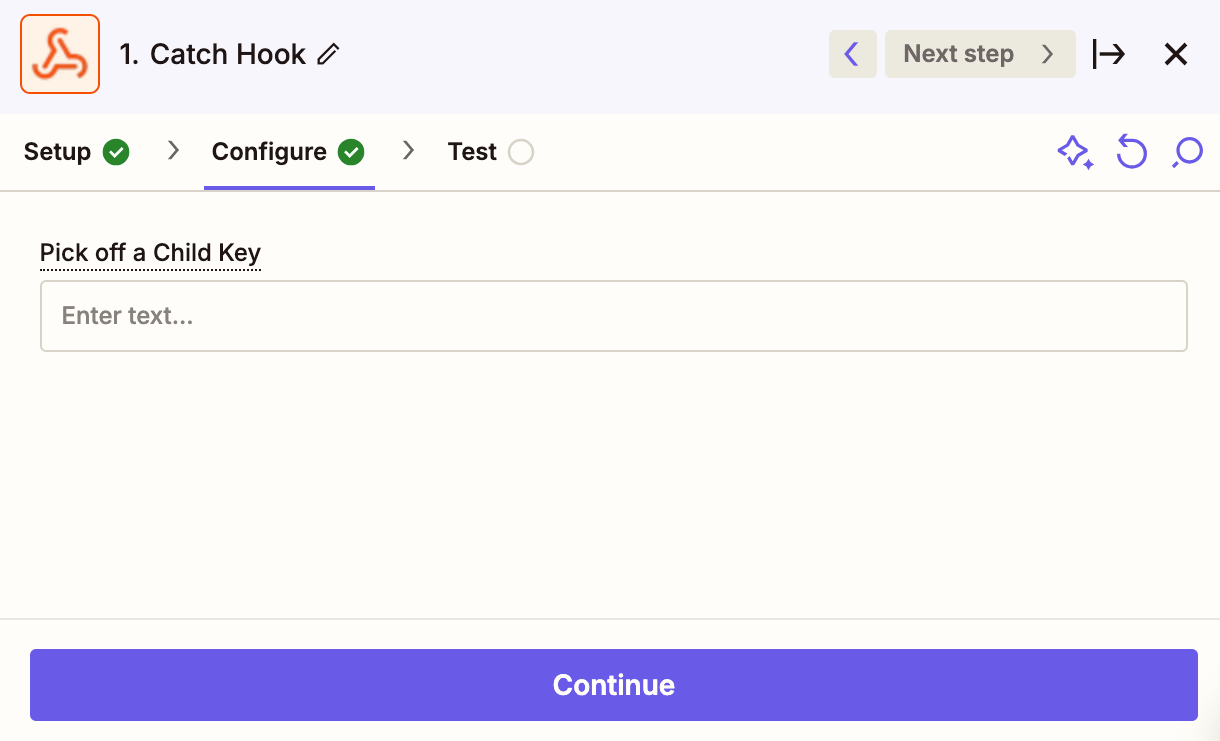Go to previous step arrow button
1220x741 pixels.
852,54
